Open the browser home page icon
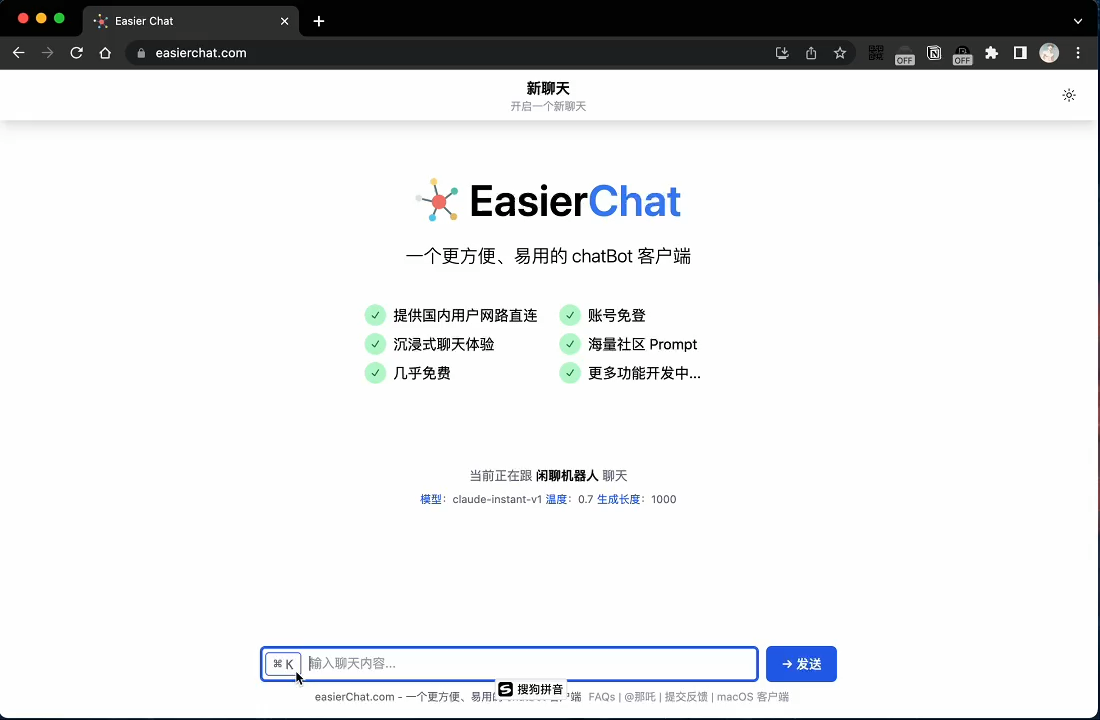This screenshot has width=1100, height=720. tap(105, 53)
